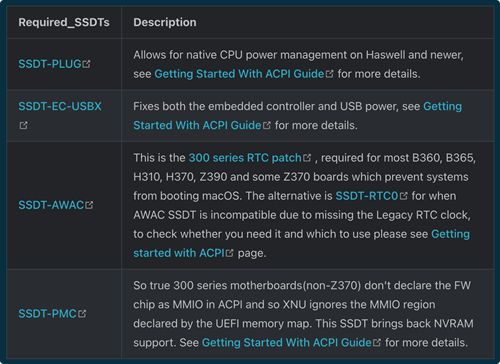Open the SSDT-PLUG link
500x364 pixels.
[x=50, y=64]
